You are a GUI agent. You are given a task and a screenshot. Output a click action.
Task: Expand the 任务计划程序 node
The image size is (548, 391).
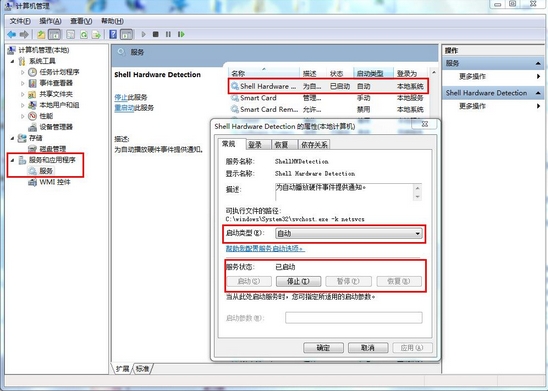pos(23,72)
